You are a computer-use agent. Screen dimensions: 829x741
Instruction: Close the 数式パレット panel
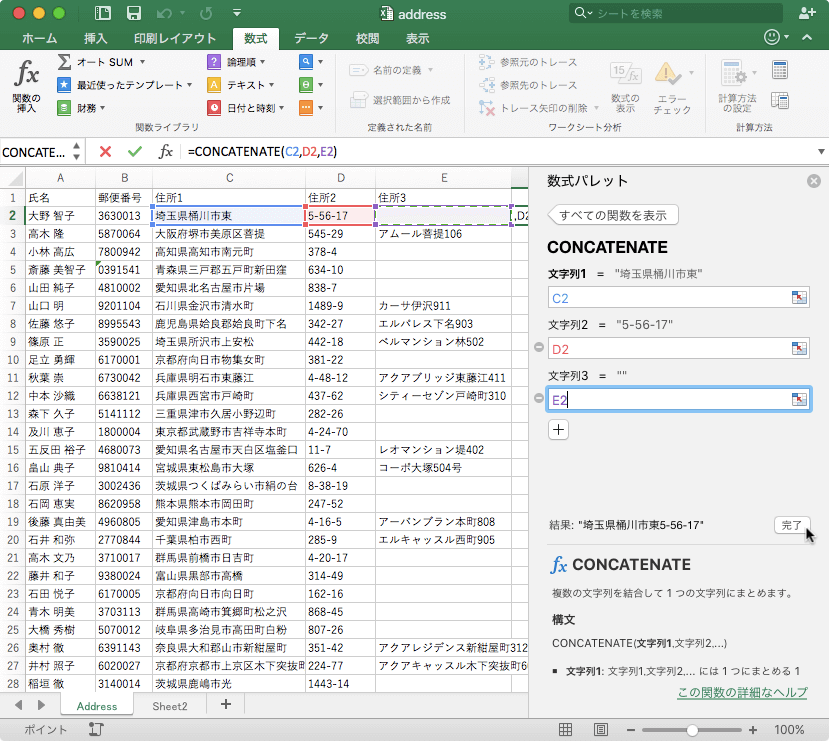tap(813, 181)
